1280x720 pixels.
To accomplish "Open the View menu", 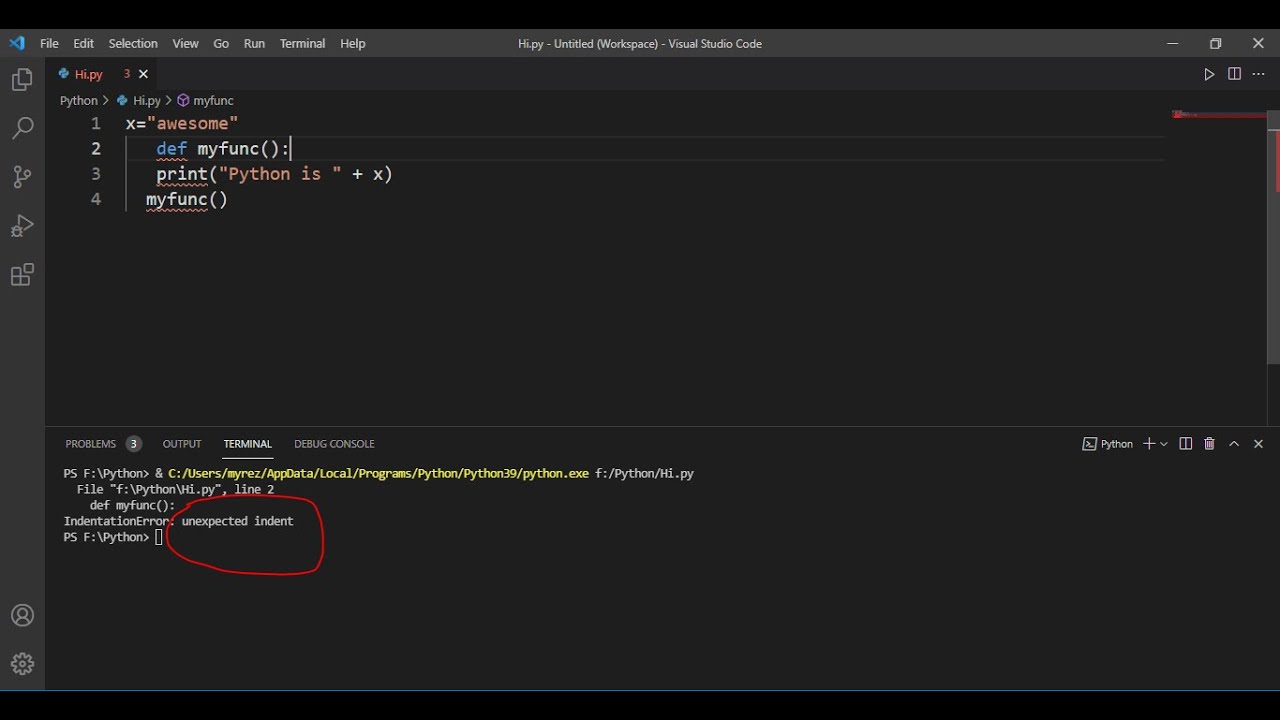I will click(x=185, y=43).
